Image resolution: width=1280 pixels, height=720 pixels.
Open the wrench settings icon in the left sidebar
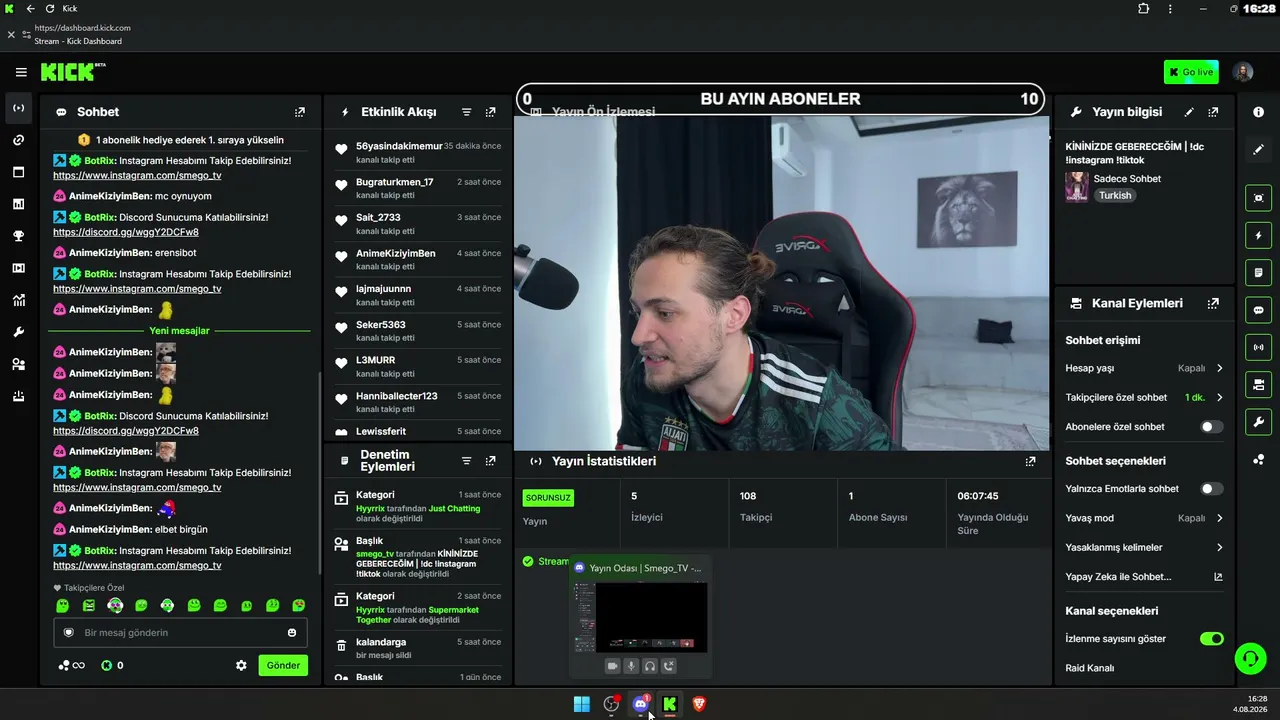(18, 332)
